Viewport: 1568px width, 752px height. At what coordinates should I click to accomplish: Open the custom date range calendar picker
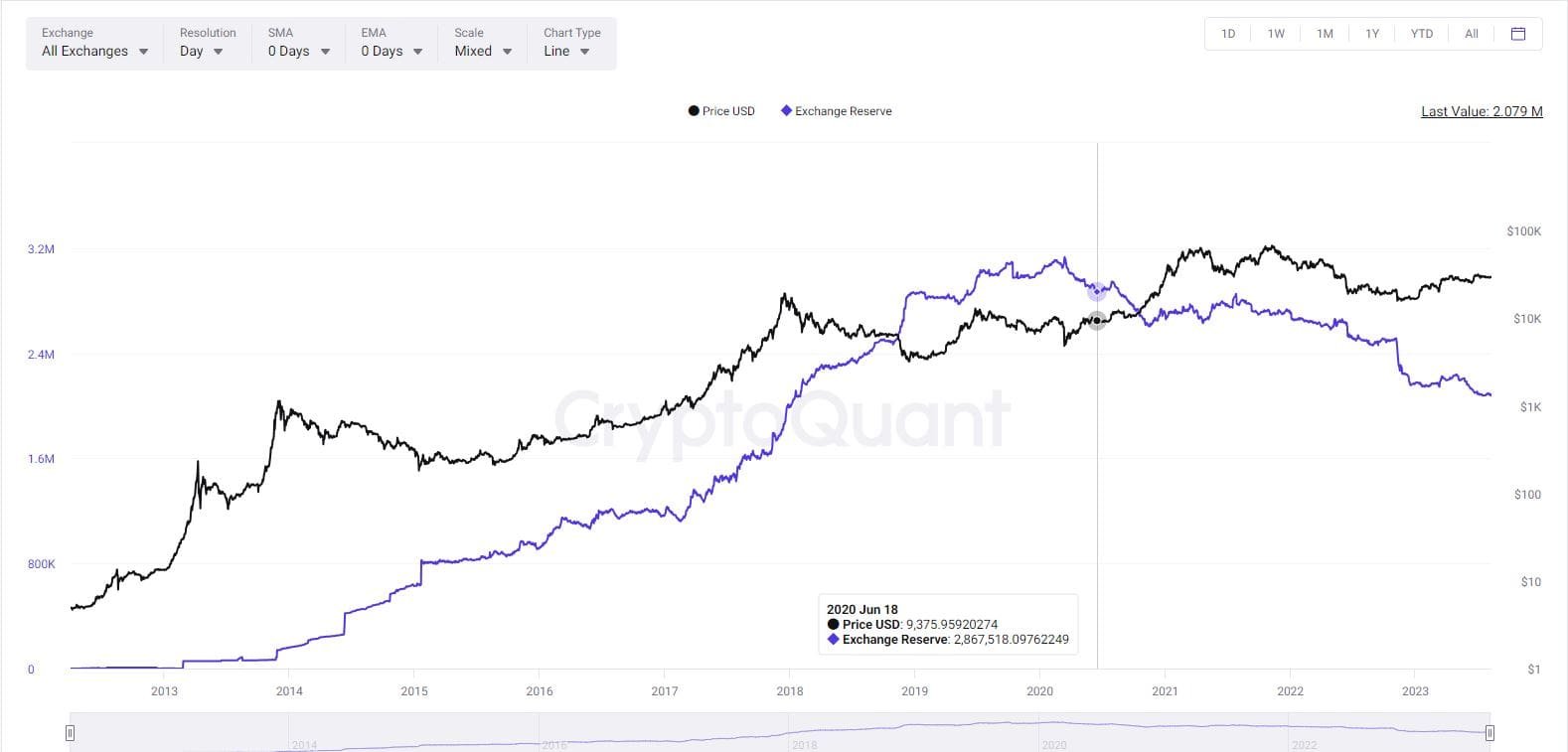pos(1517,33)
